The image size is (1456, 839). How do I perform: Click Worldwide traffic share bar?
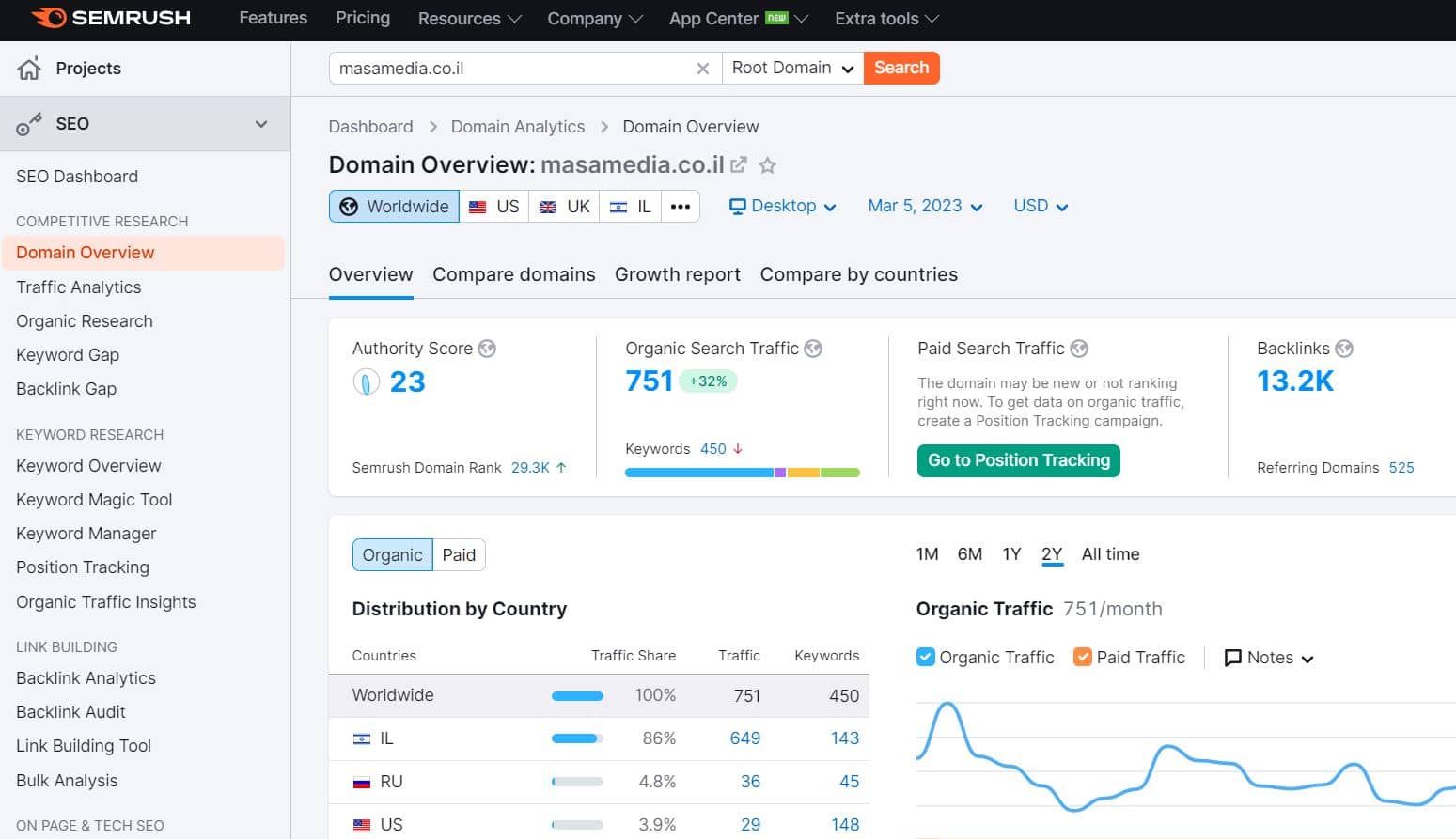tap(577, 696)
